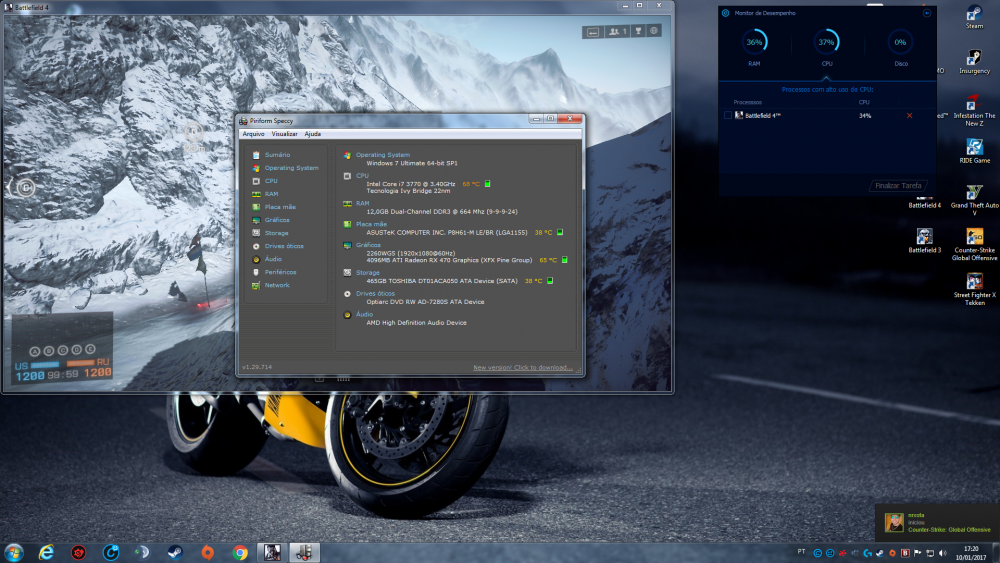Select Gráficos in the Speccy sidebar
Image resolution: width=1000 pixels, height=563 pixels.
coord(277,220)
